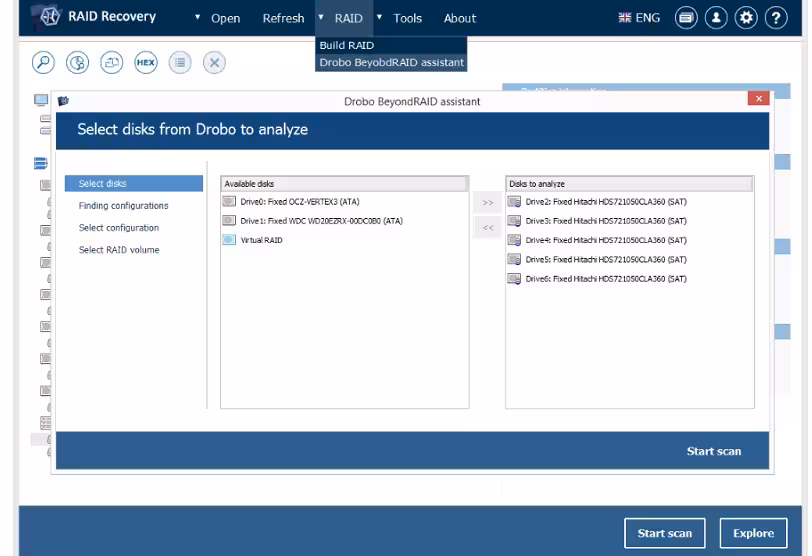Click the assistant dialog title icon
812x556 pixels.
pyautogui.click(x=64, y=101)
